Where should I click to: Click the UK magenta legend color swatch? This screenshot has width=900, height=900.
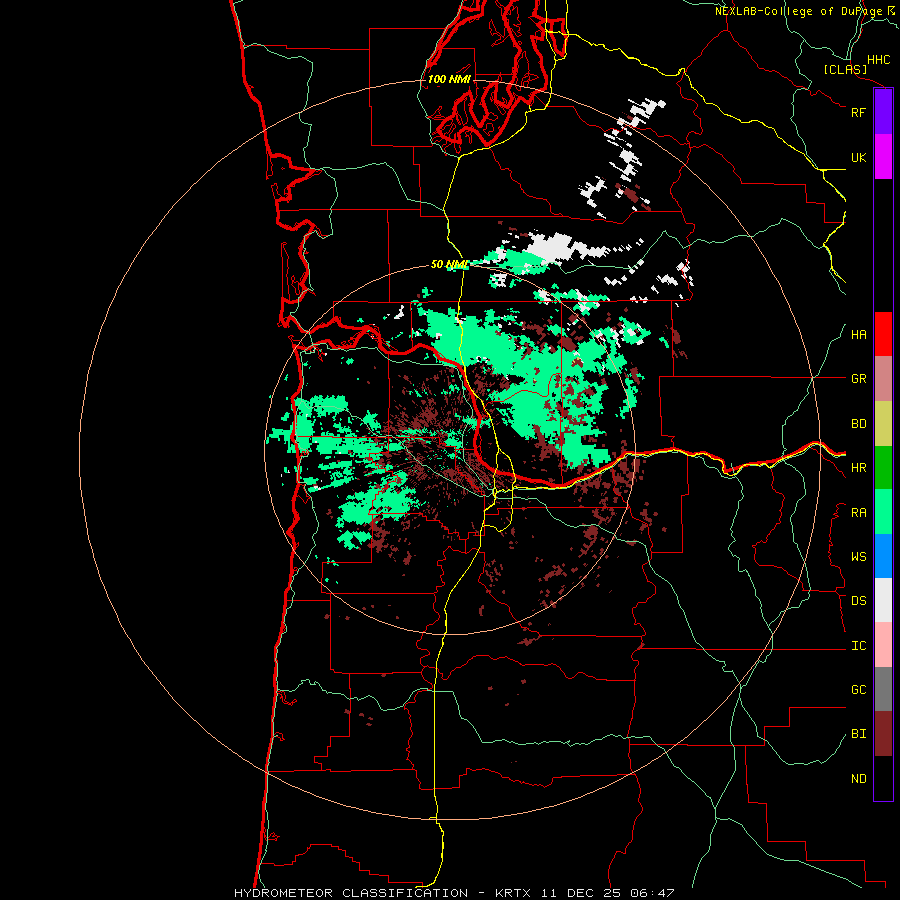pos(883,157)
